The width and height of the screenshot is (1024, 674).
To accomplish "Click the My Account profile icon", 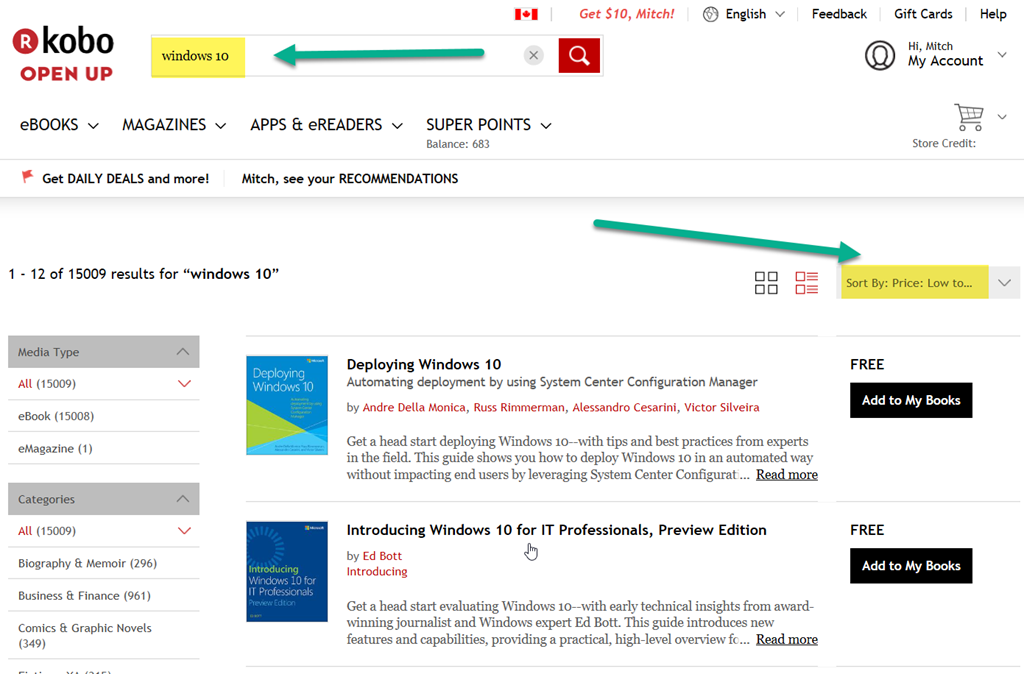I will point(880,55).
